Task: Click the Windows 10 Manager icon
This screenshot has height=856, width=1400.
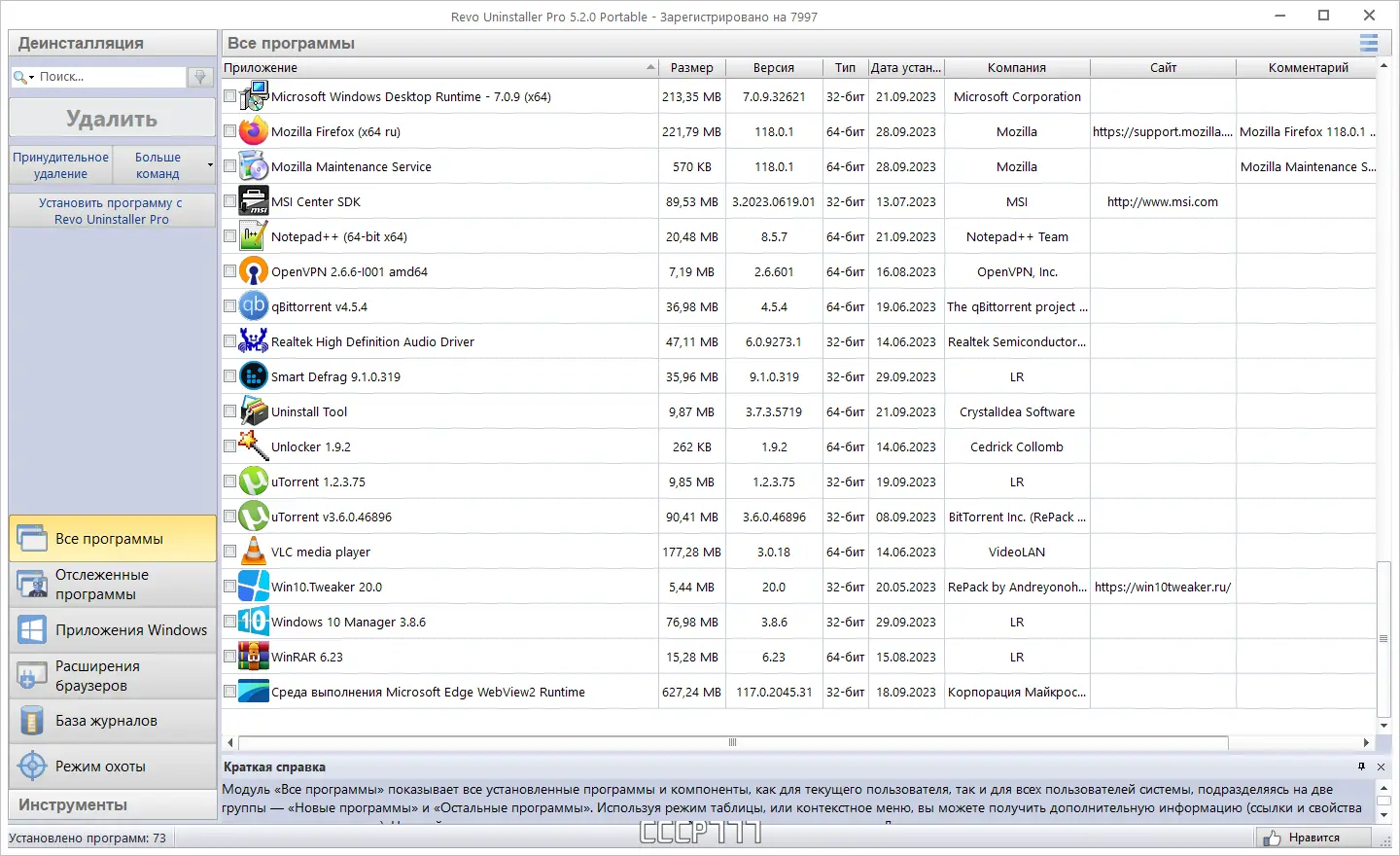Action: 254,622
